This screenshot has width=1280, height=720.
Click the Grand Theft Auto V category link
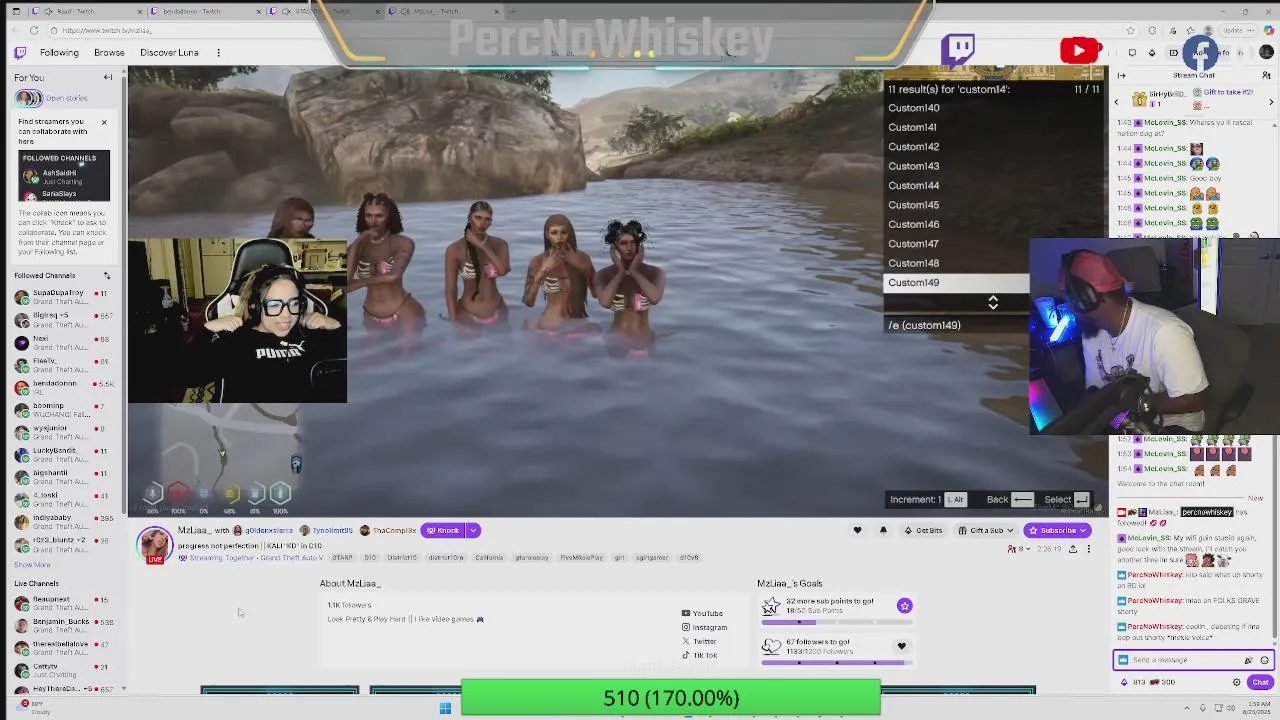[x=290, y=558]
